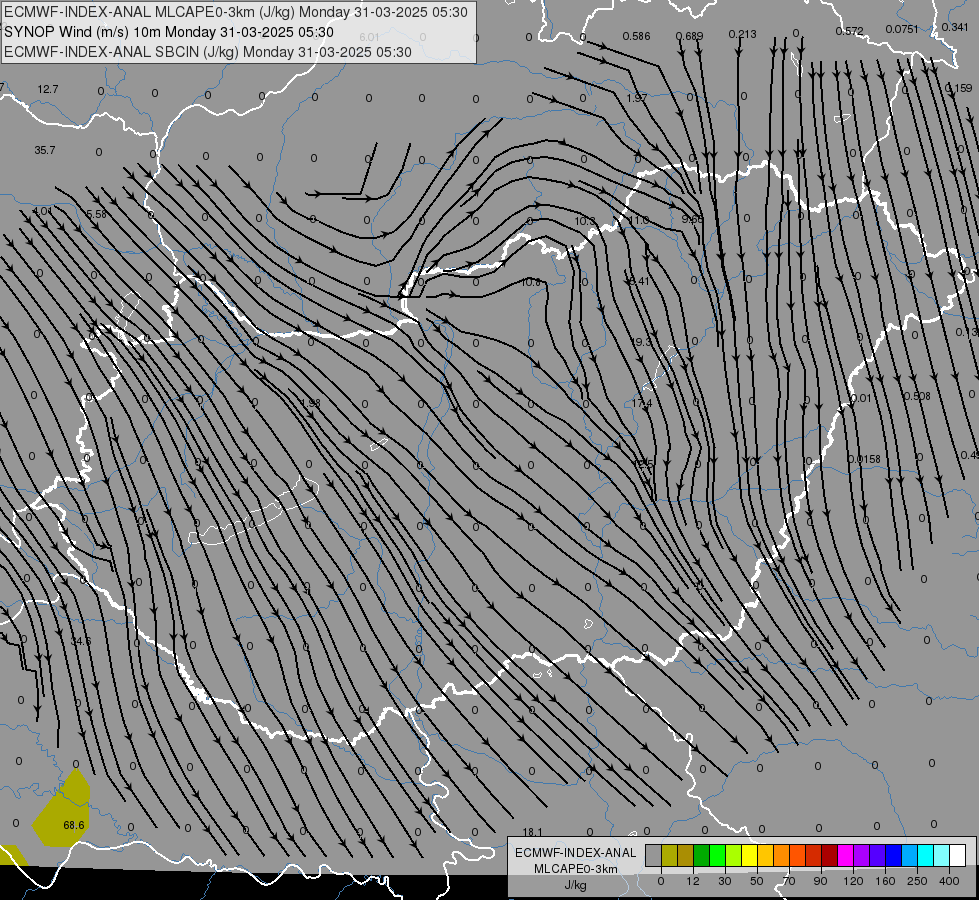Viewport: 979px width, 900px height.
Task: Click the map value '0.341'
Action: click(x=955, y=27)
